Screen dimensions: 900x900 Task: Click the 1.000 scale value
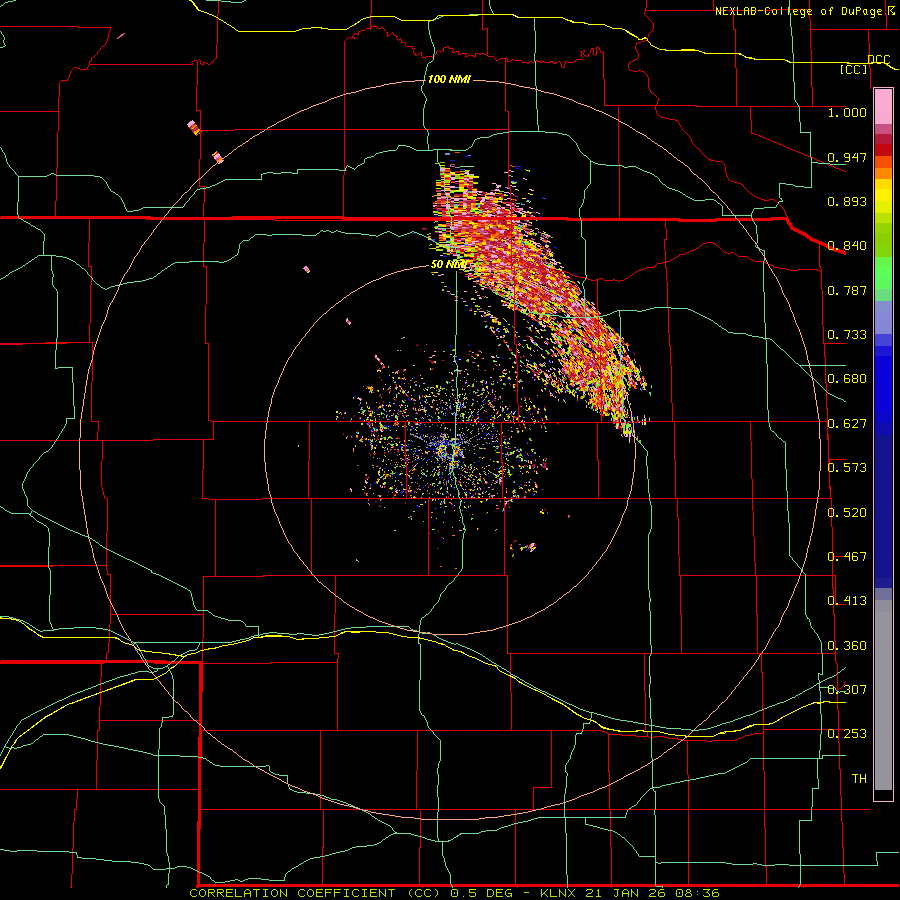click(847, 112)
